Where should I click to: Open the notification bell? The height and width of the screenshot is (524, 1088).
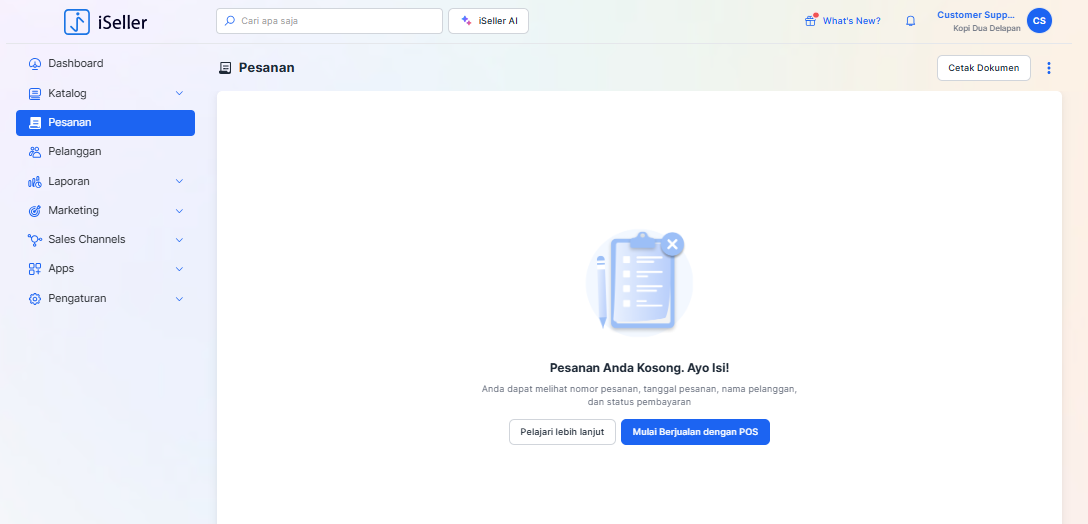click(x=910, y=21)
